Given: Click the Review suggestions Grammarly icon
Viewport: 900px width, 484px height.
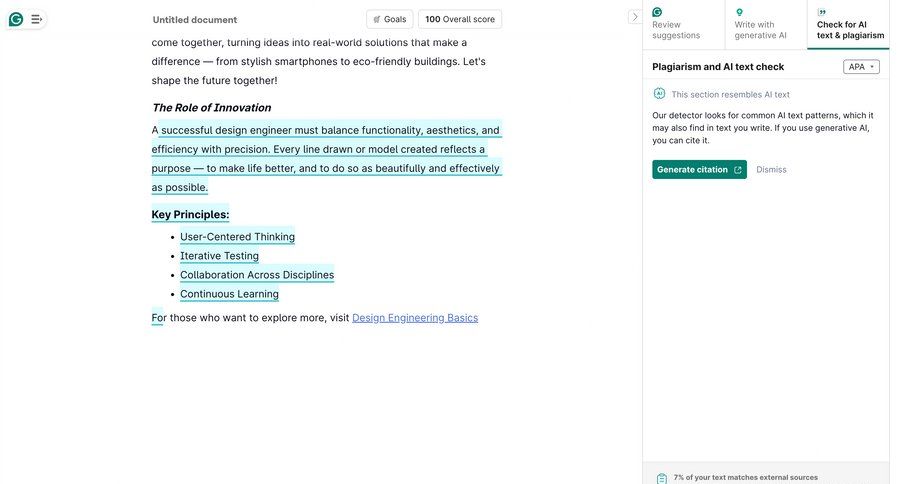Looking at the screenshot, I should 657,12.
